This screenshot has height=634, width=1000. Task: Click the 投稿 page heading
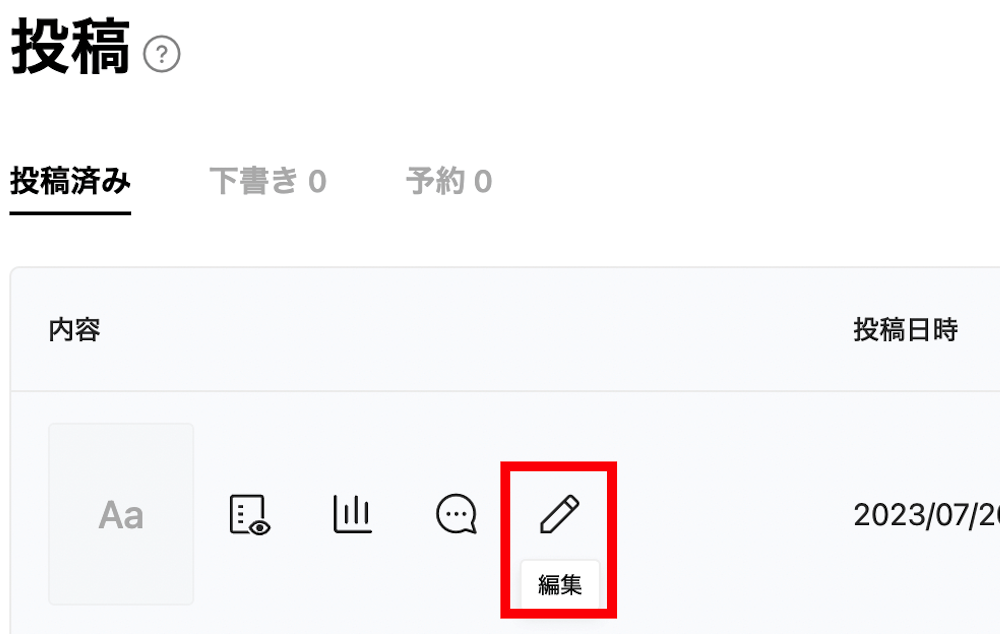pos(71,47)
